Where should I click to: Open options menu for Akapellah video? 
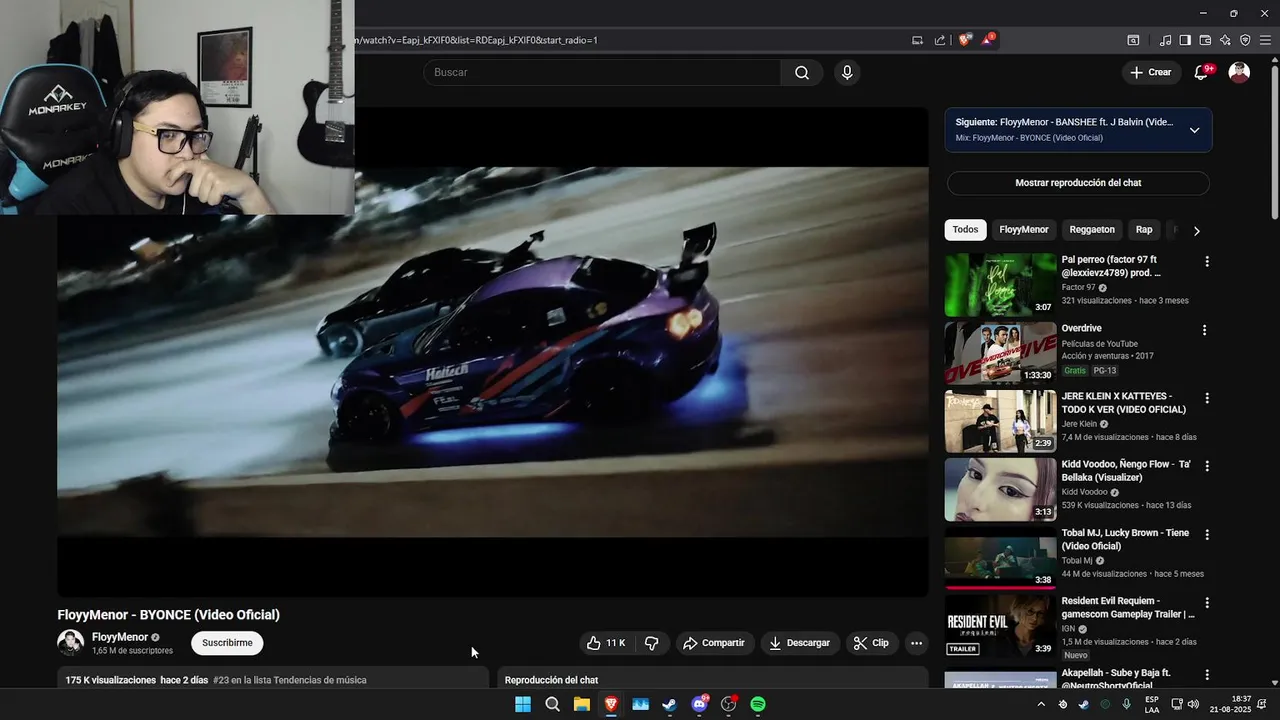[1207, 675]
